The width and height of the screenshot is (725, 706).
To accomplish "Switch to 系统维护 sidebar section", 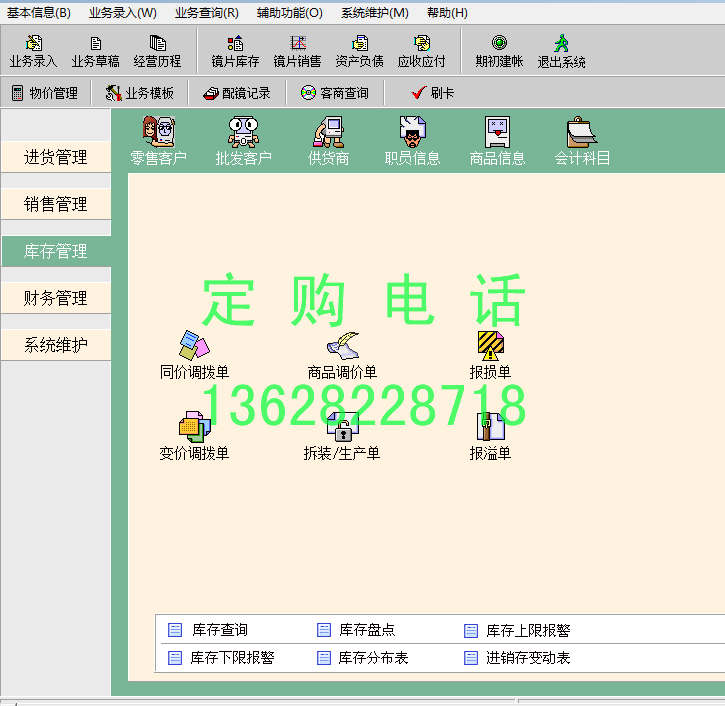I will click(x=55, y=345).
